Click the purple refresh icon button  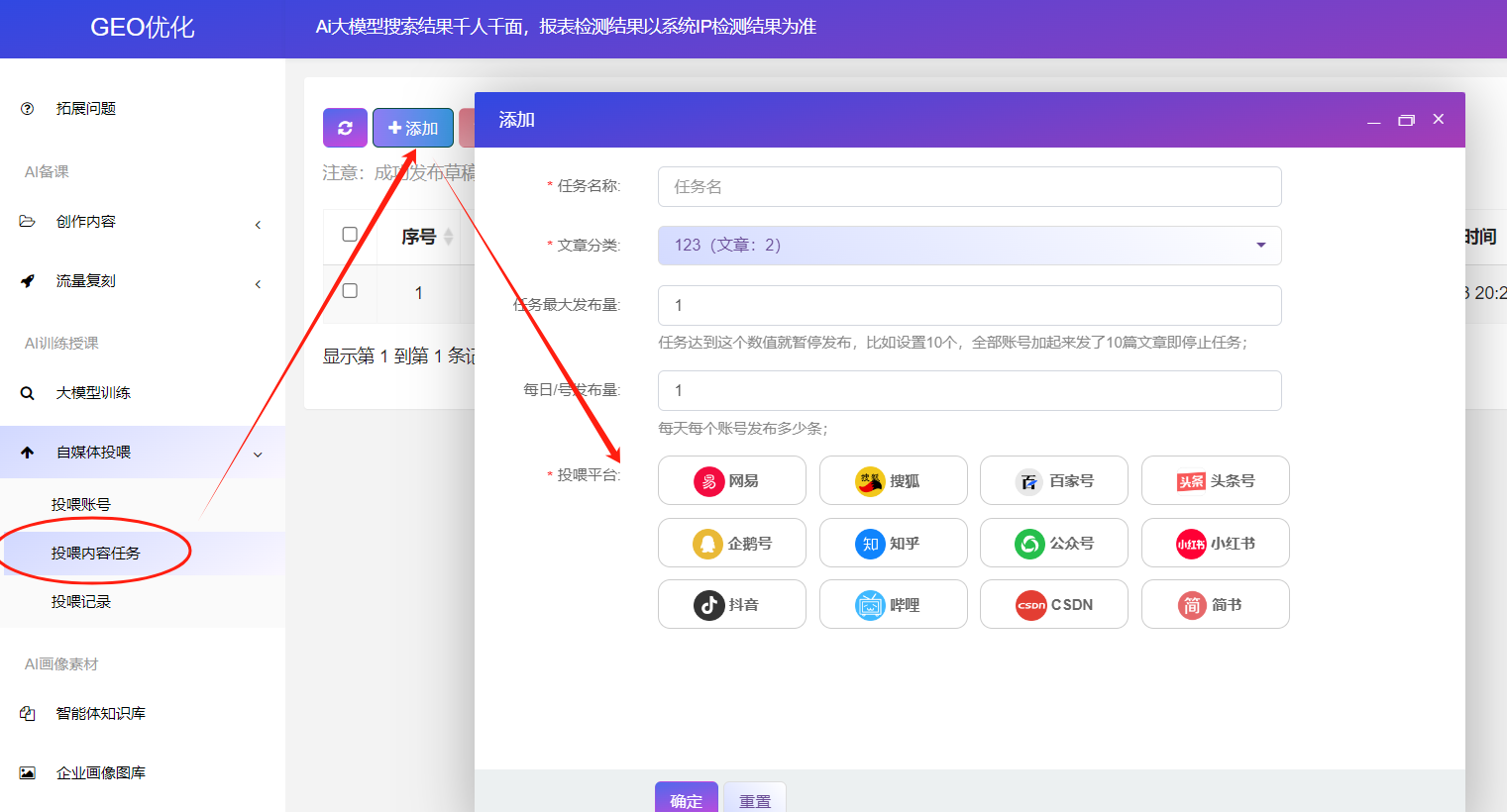[x=344, y=127]
